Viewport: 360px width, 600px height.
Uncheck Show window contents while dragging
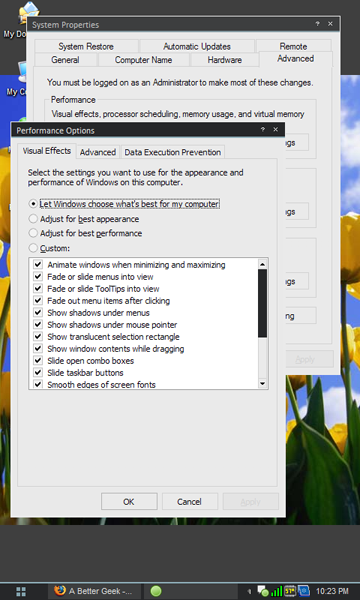(x=38, y=349)
